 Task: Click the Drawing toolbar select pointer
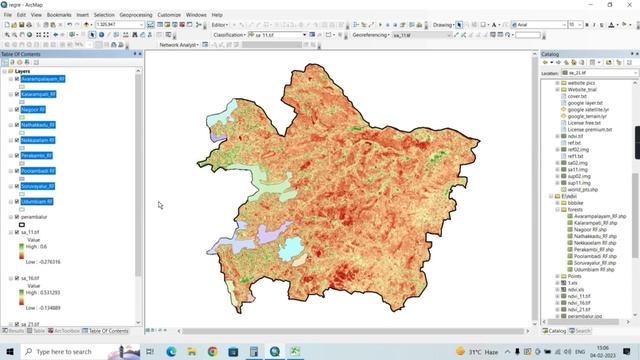[x=459, y=25]
